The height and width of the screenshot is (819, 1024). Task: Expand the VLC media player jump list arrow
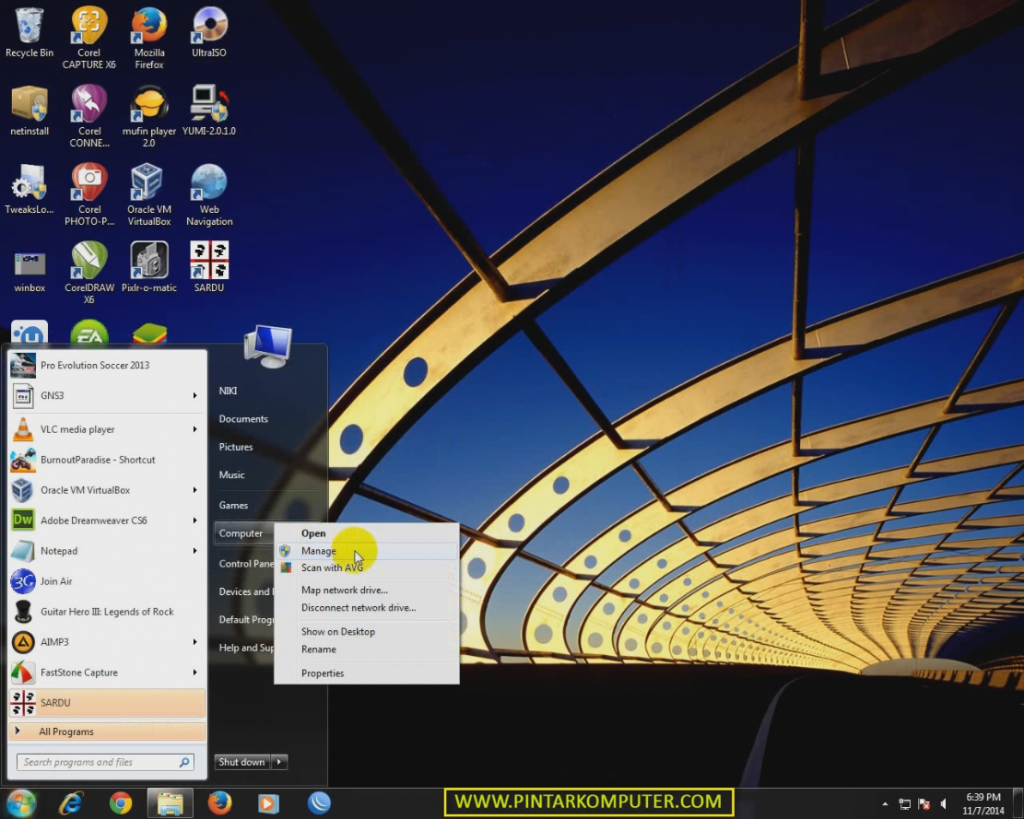pos(195,429)
